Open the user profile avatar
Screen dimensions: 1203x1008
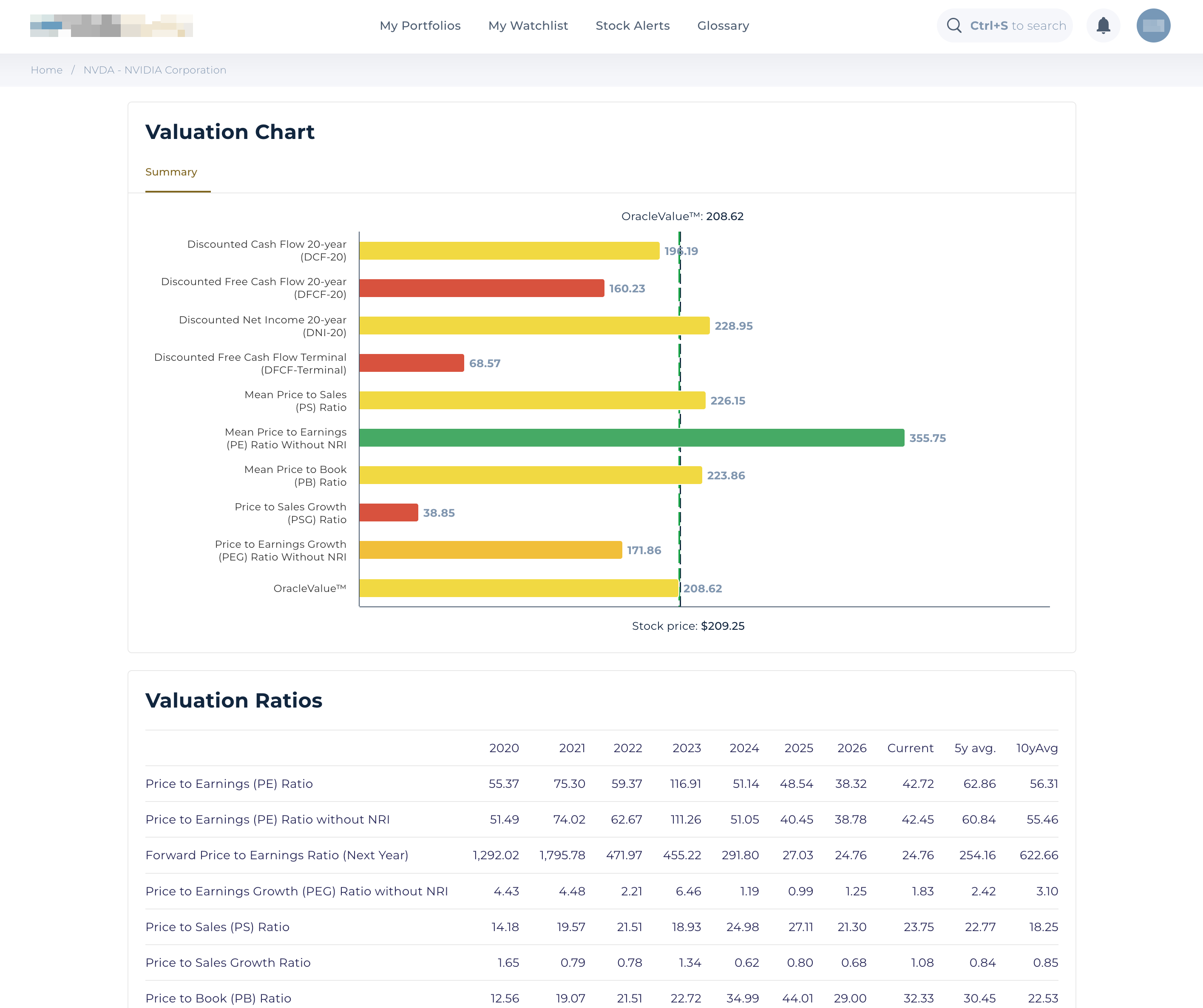(1152, 26)
